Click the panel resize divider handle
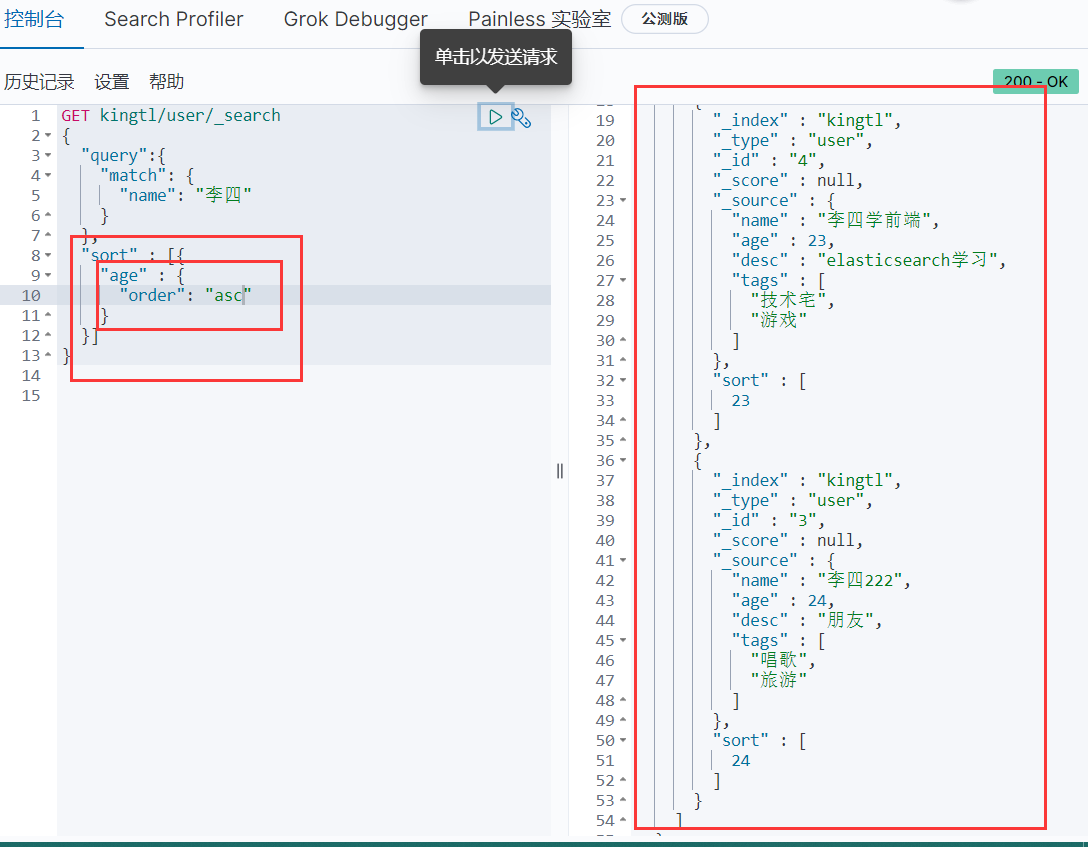1088x847 pixels. (560, 471)
